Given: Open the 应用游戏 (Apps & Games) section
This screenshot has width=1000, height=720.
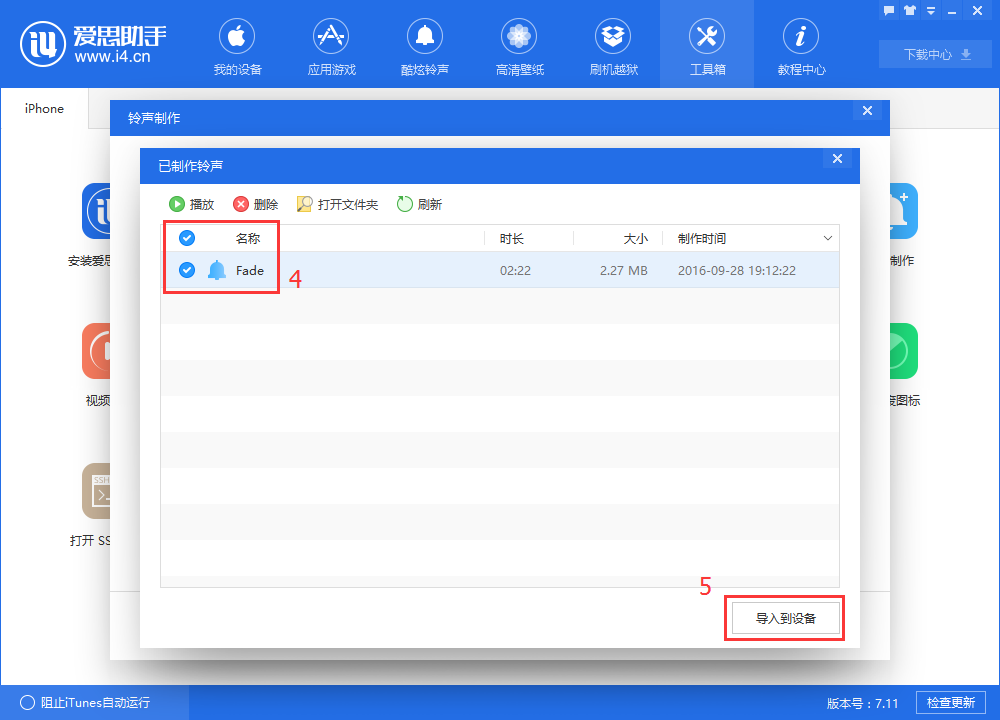Looking at the screenshot, I should pos(331,44).
